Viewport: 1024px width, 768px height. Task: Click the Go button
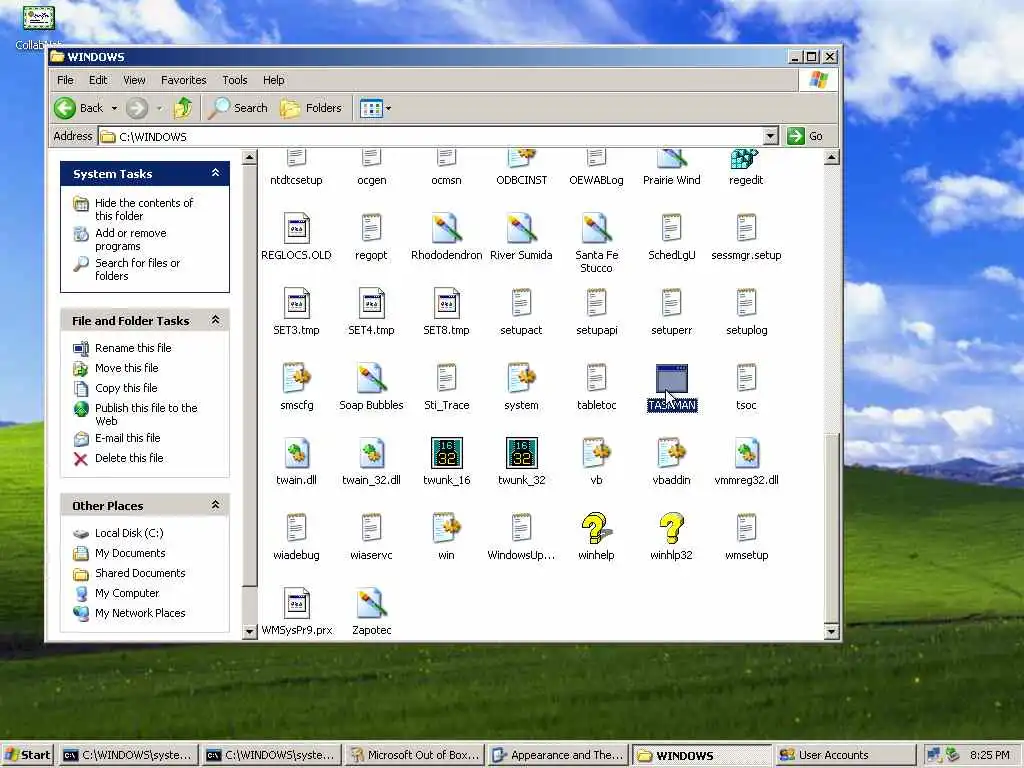pyautogui.click(x=805, y=136)
